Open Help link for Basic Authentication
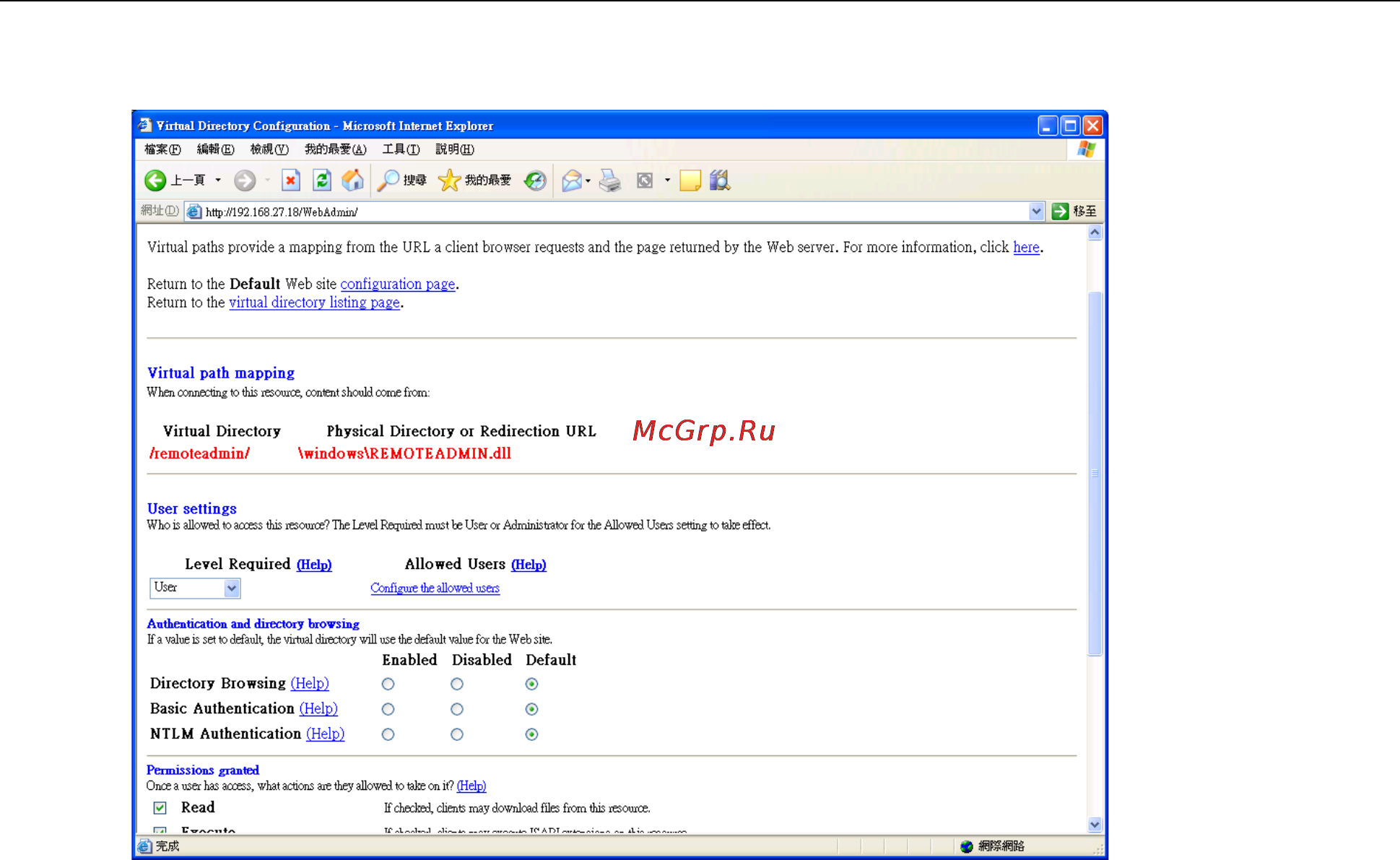The width and height of the screenshot is (1400, 860). click(318, 709)
